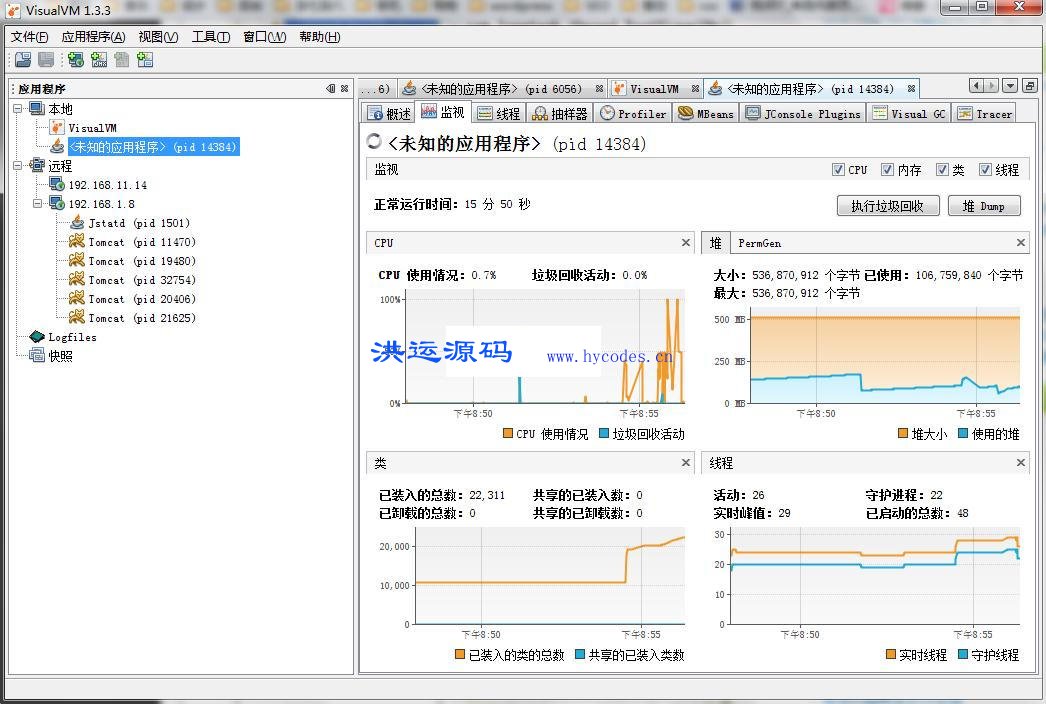The width and height of the screenshot is (1046, 704).
Task: Switch to the Tracer tab
Action: 985,113
